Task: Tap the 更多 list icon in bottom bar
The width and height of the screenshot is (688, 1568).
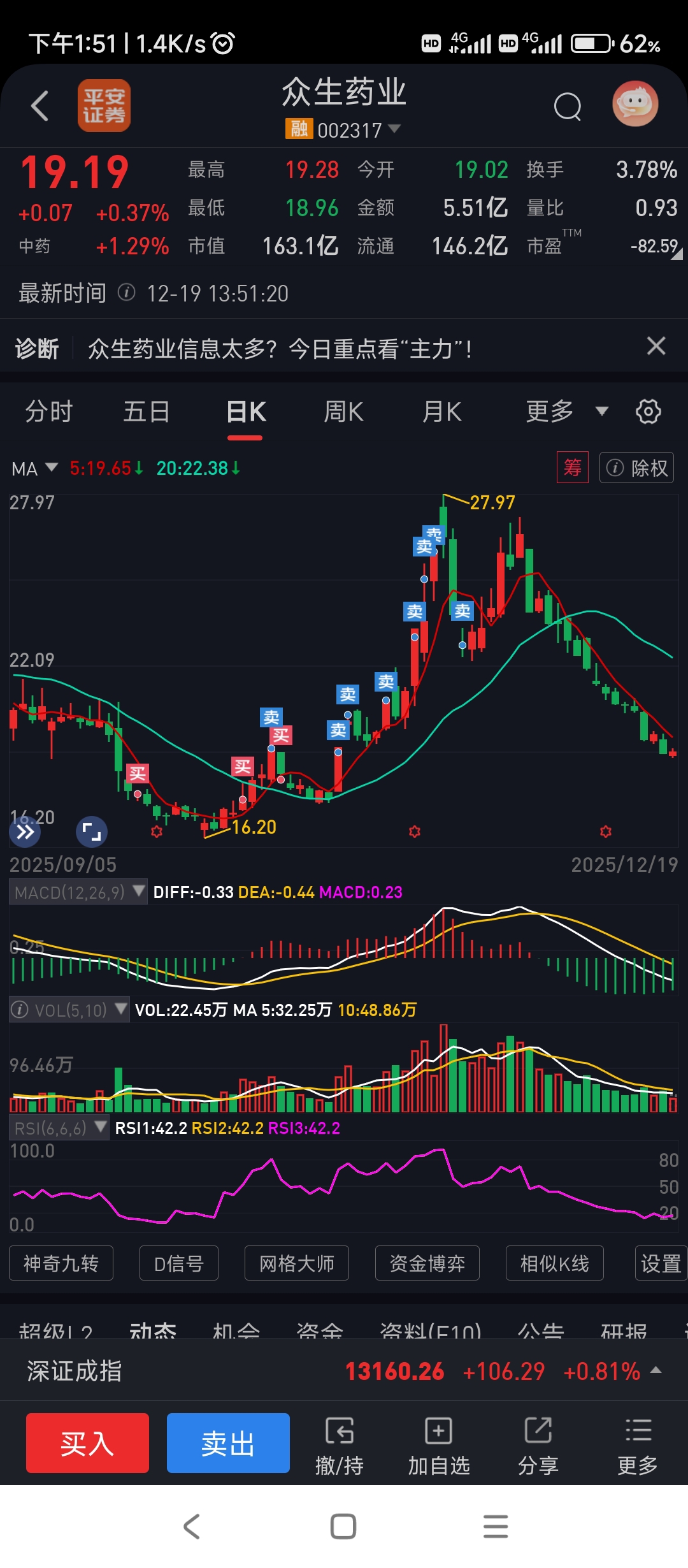Action: [638, 1447]
